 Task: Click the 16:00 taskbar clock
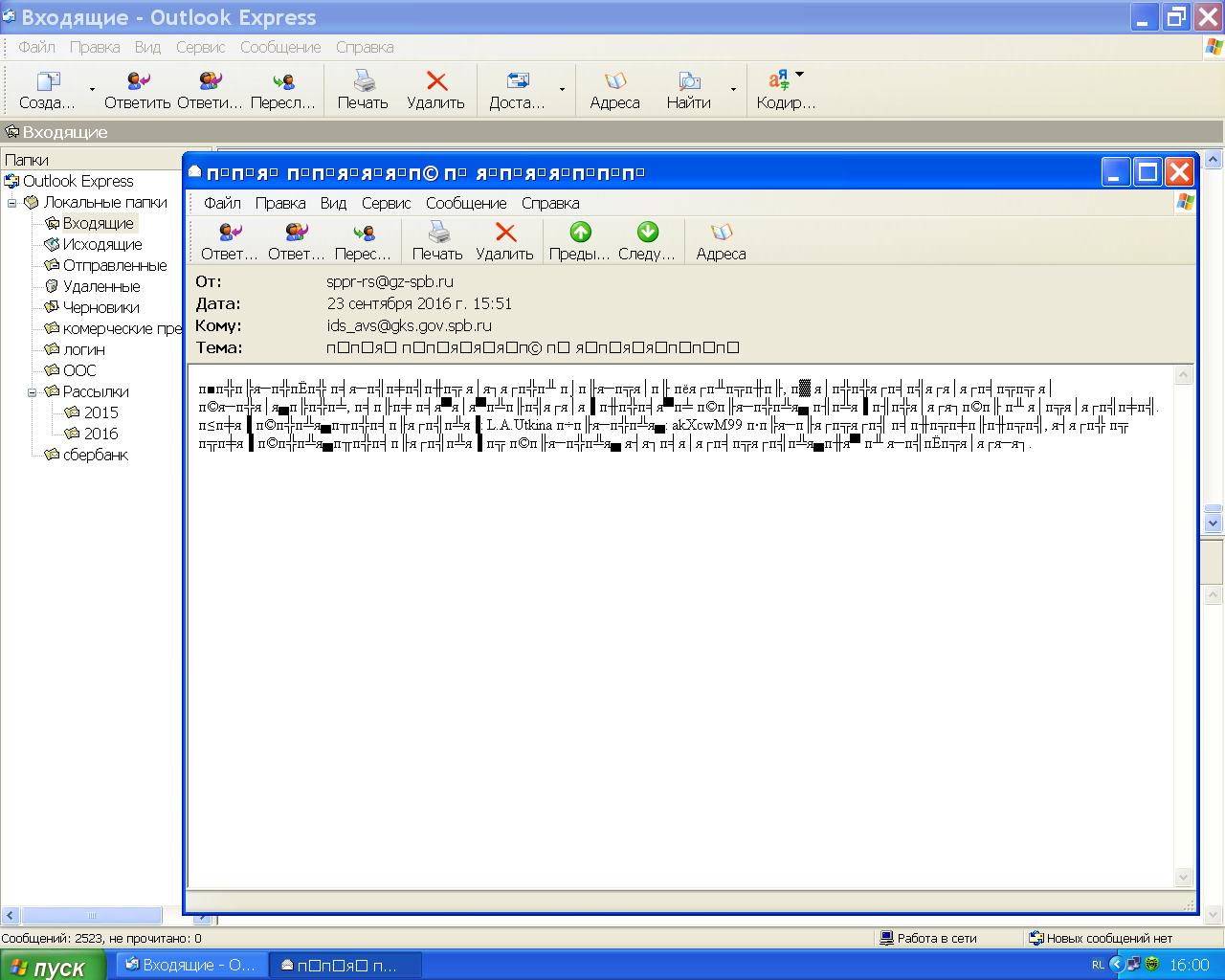[x=1190, y=965]
